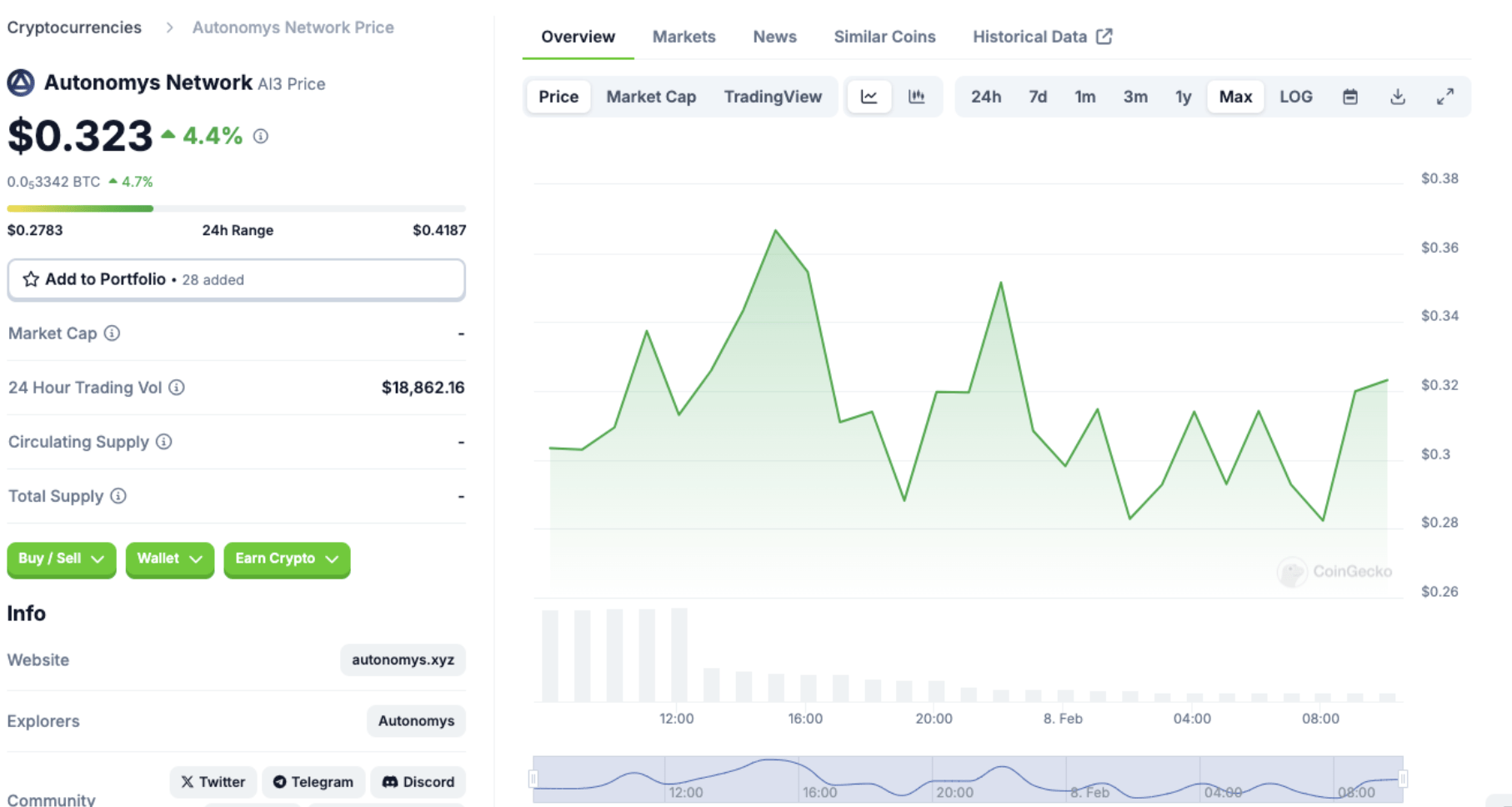Click the star icon in Add to Portfolio

click(x=31, y=279)
